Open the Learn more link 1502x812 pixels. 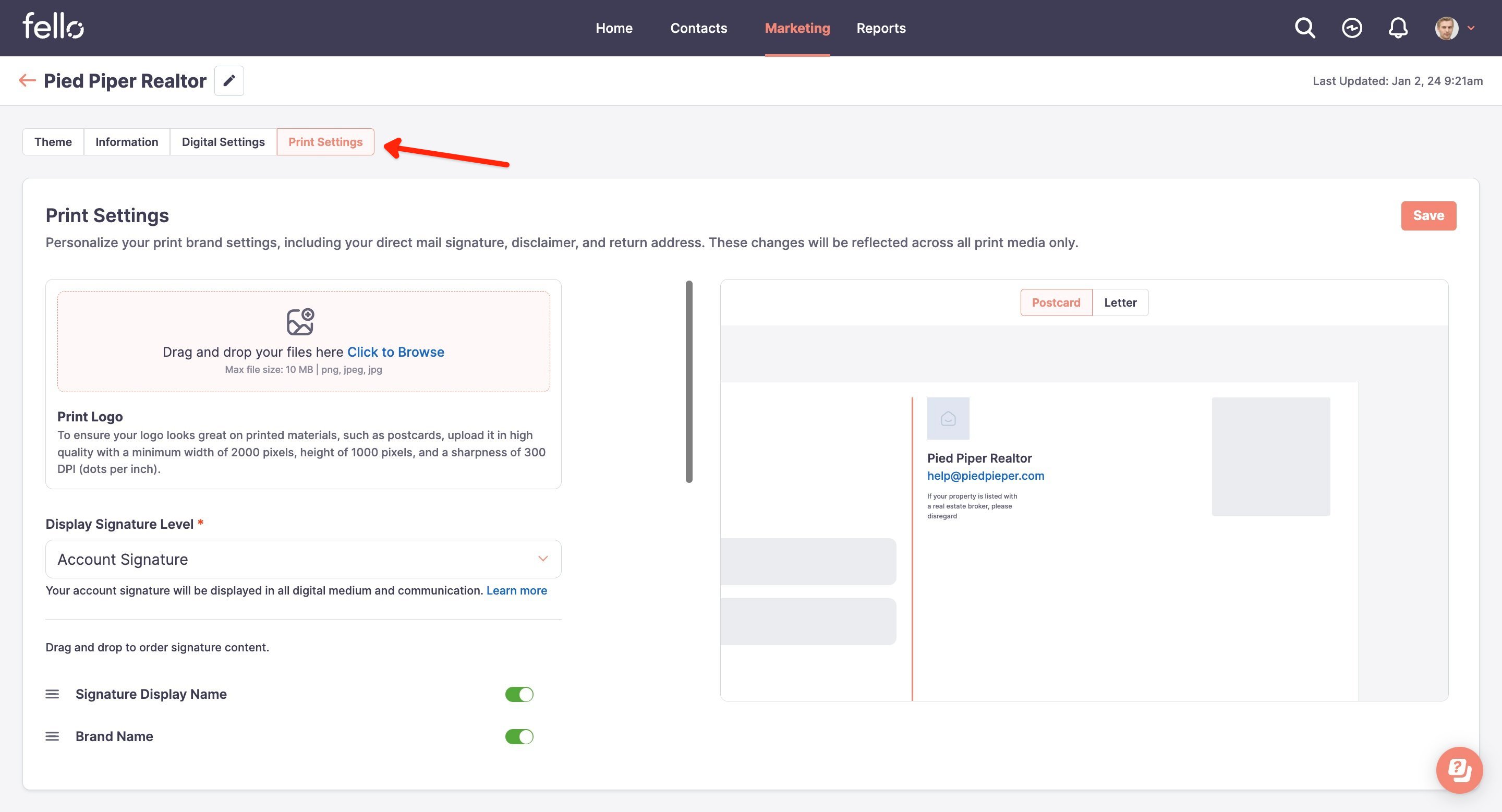tap(517, 590)
